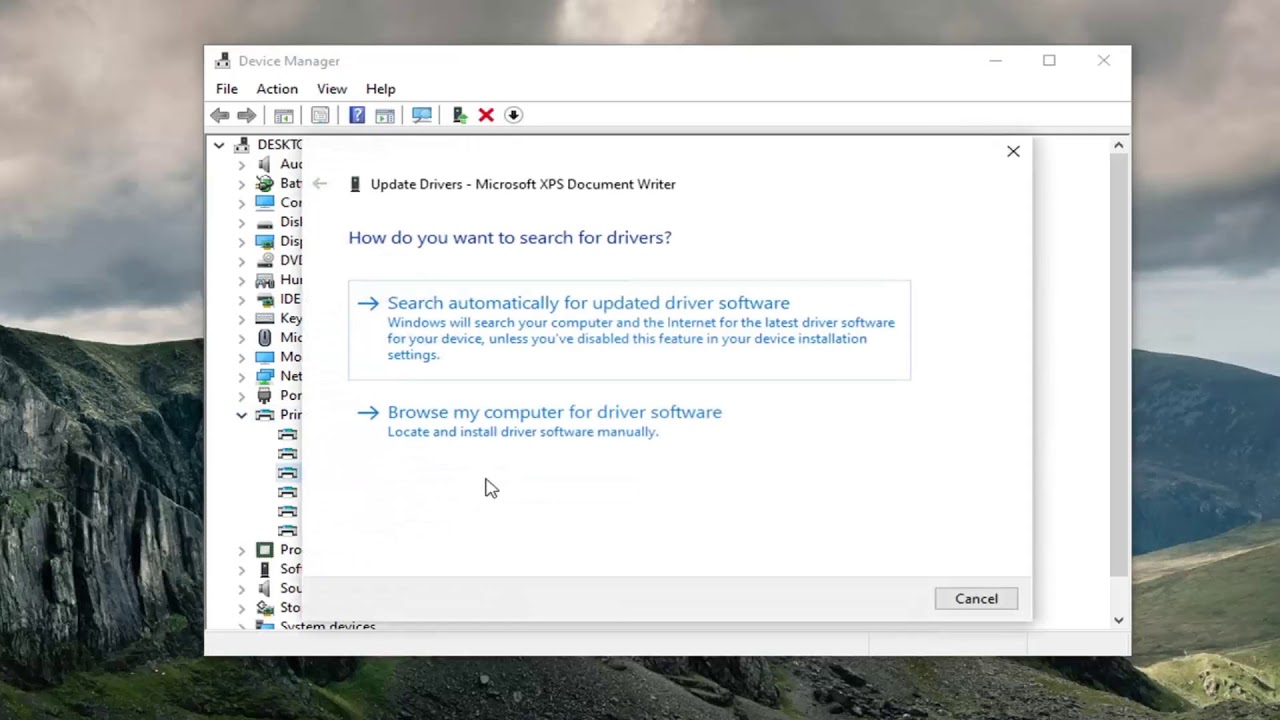1280x720 pixels.
Task: Open the File menu
Action: (227, 89)
